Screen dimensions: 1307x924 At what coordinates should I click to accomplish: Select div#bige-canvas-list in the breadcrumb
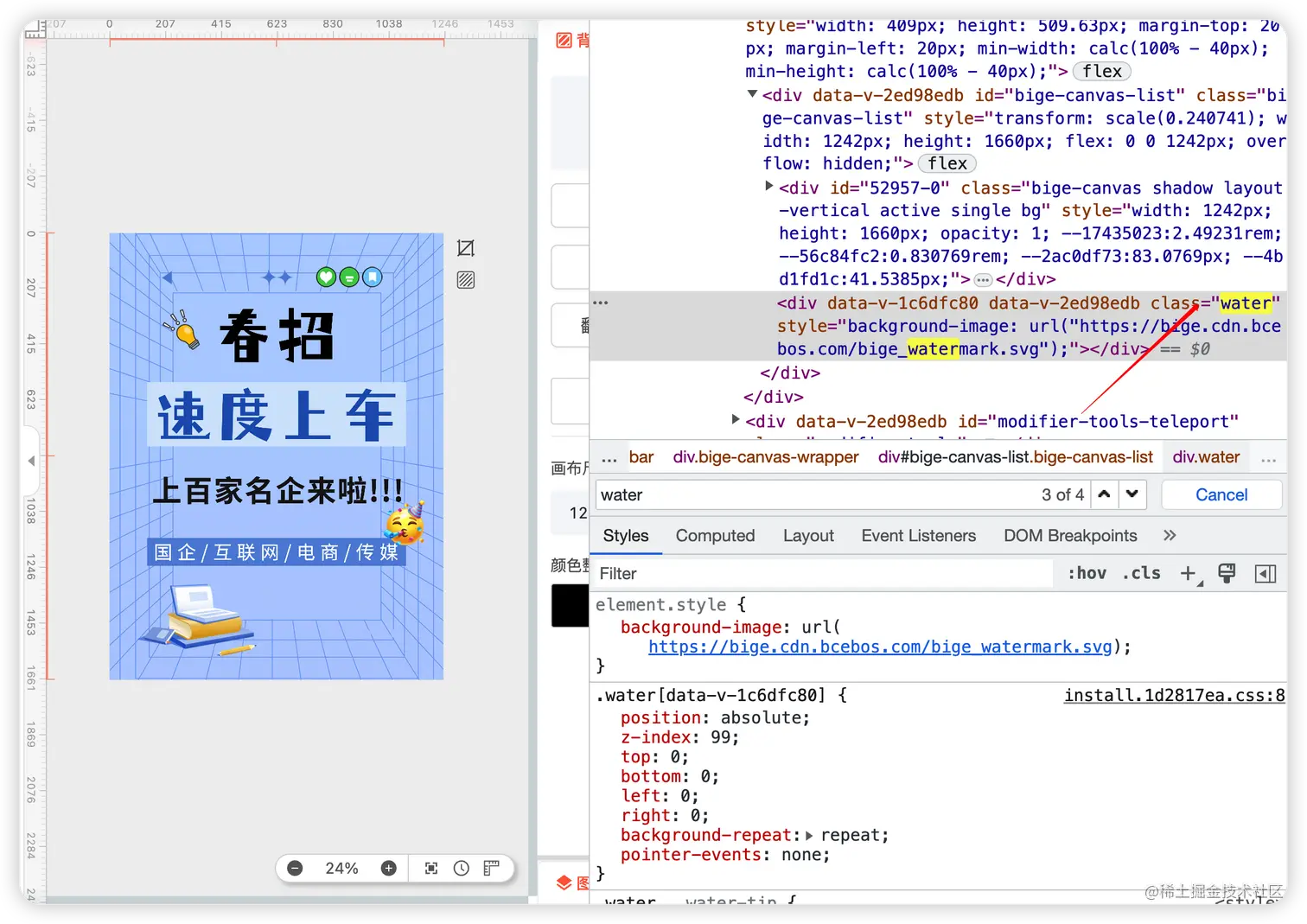pos(1016,456)
